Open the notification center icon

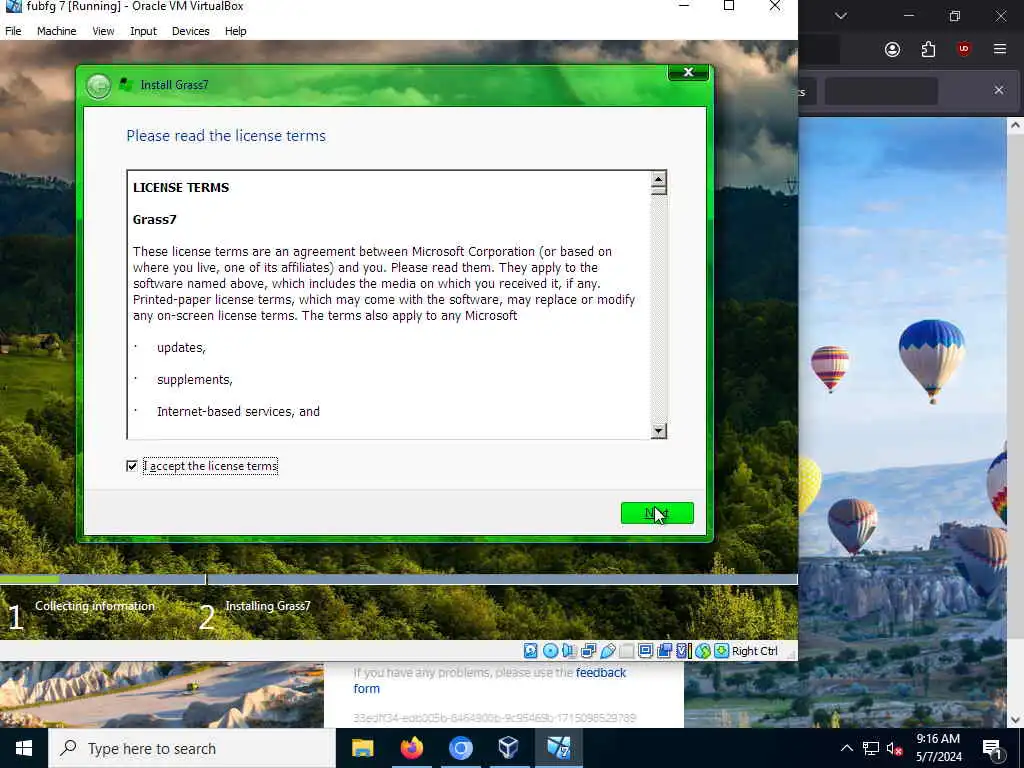[992, 749]
